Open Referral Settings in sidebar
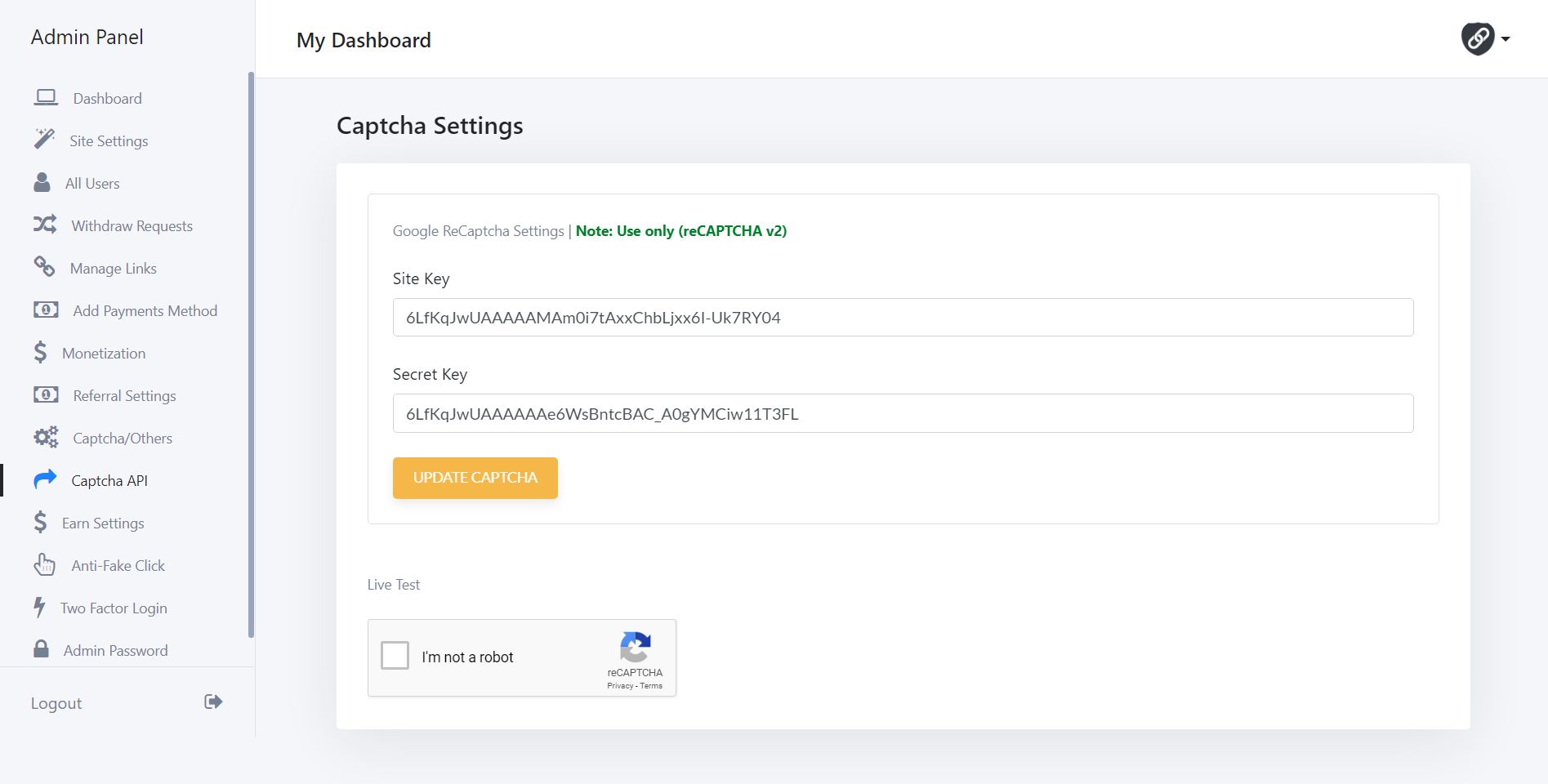The width and height of the screenshot is (1548, 784). [x=124, y=396]
